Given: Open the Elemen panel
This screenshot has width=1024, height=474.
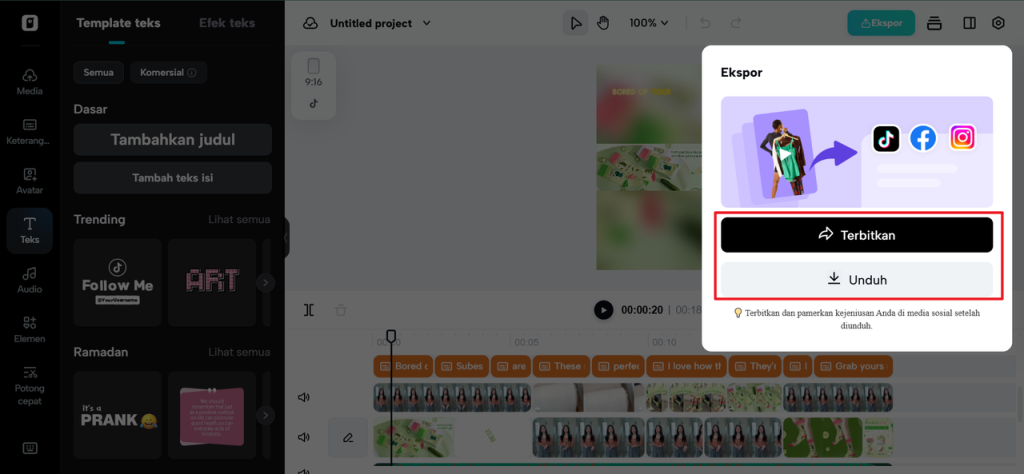Looking at the screenshot, I should [29, 330].
